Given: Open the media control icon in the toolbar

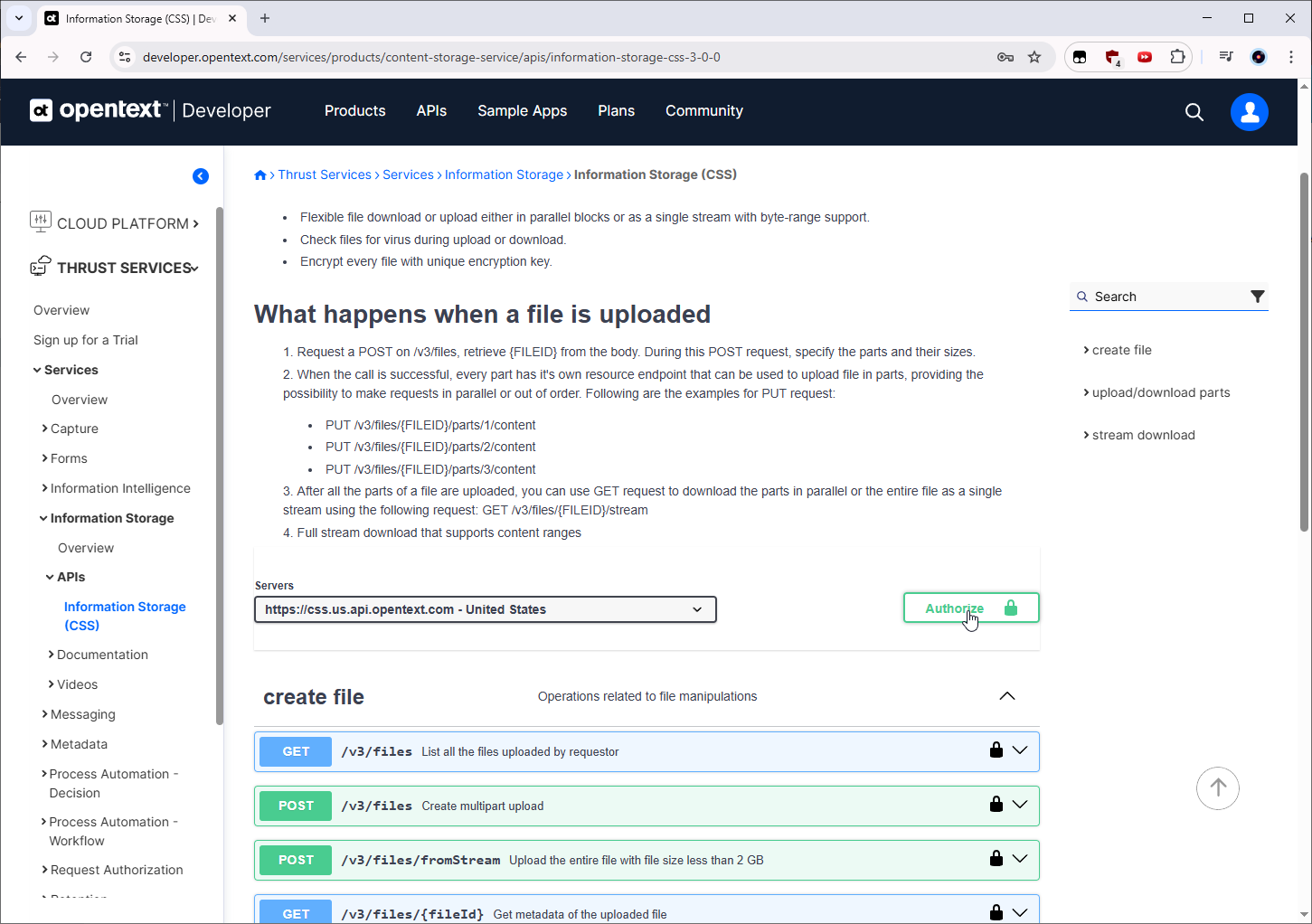Looking at the screenshot, I should [x=1226, y=57].
